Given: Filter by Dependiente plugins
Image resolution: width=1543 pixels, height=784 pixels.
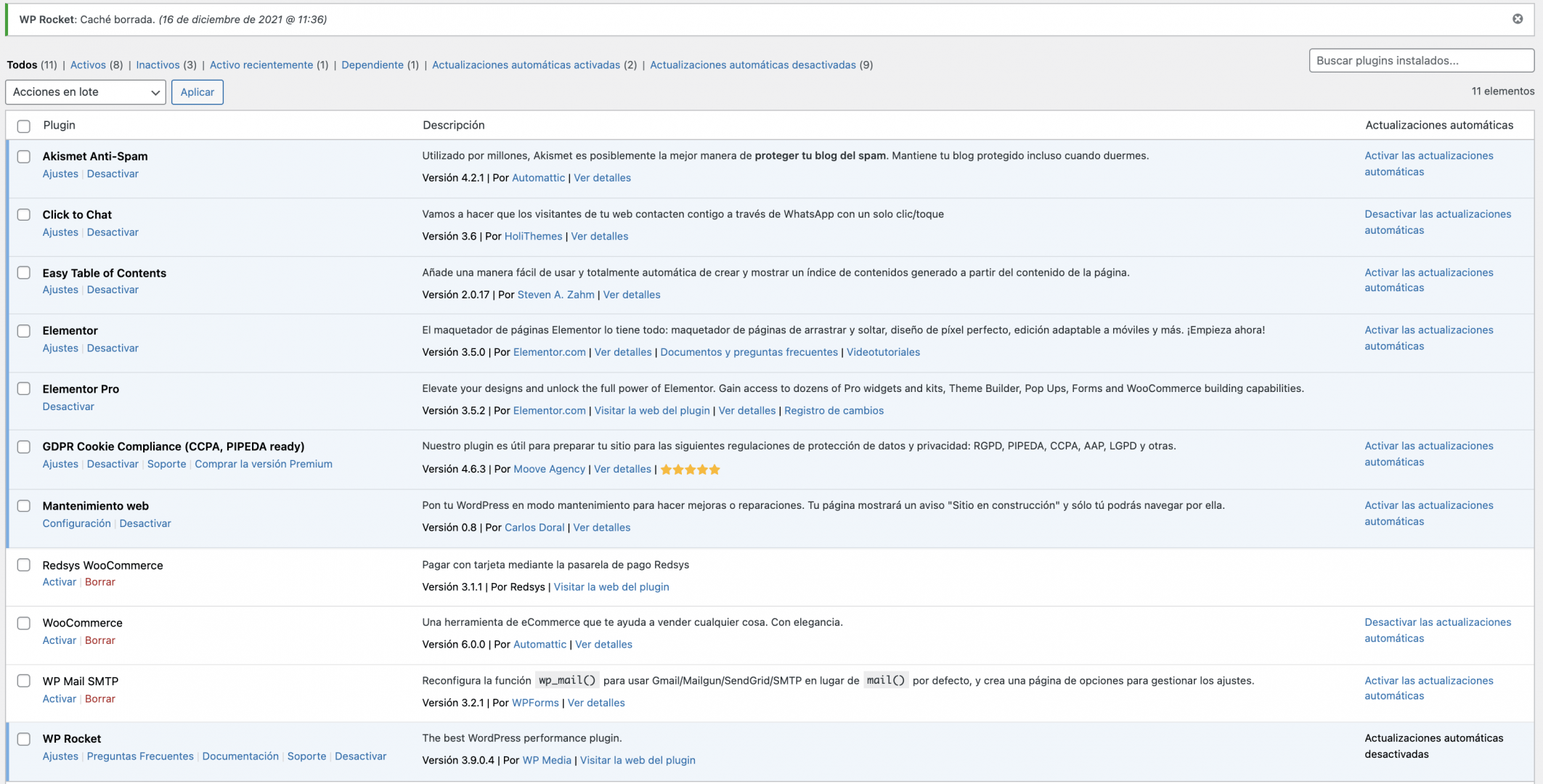Looking at the screenshot, I should pos(372,65).
